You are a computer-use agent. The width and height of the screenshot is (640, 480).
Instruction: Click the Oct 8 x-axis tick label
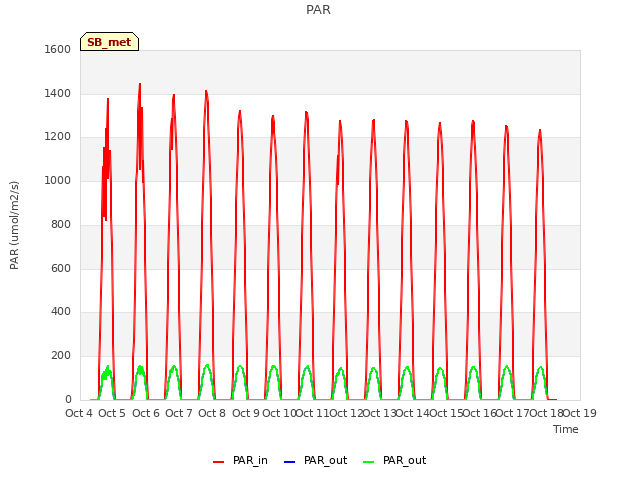pyautogui.click(x=212, y=413)
